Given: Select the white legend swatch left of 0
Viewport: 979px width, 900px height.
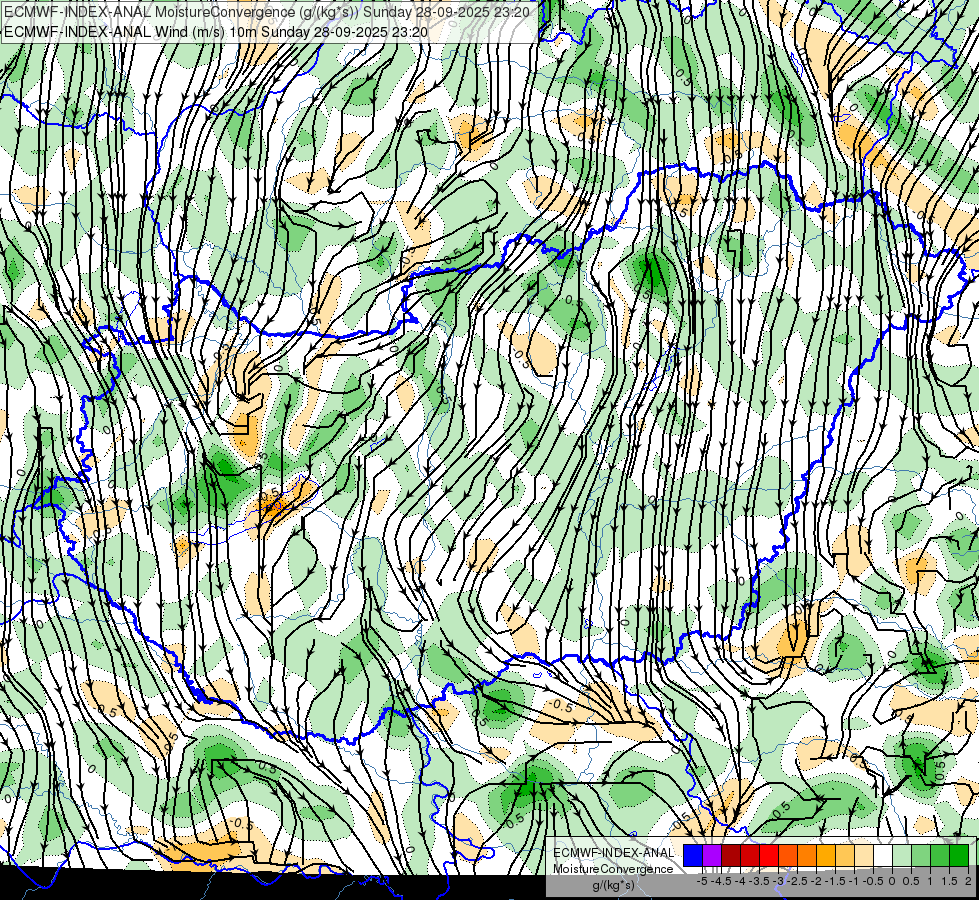Looking at the screenshot, I should tap(883, 856).
